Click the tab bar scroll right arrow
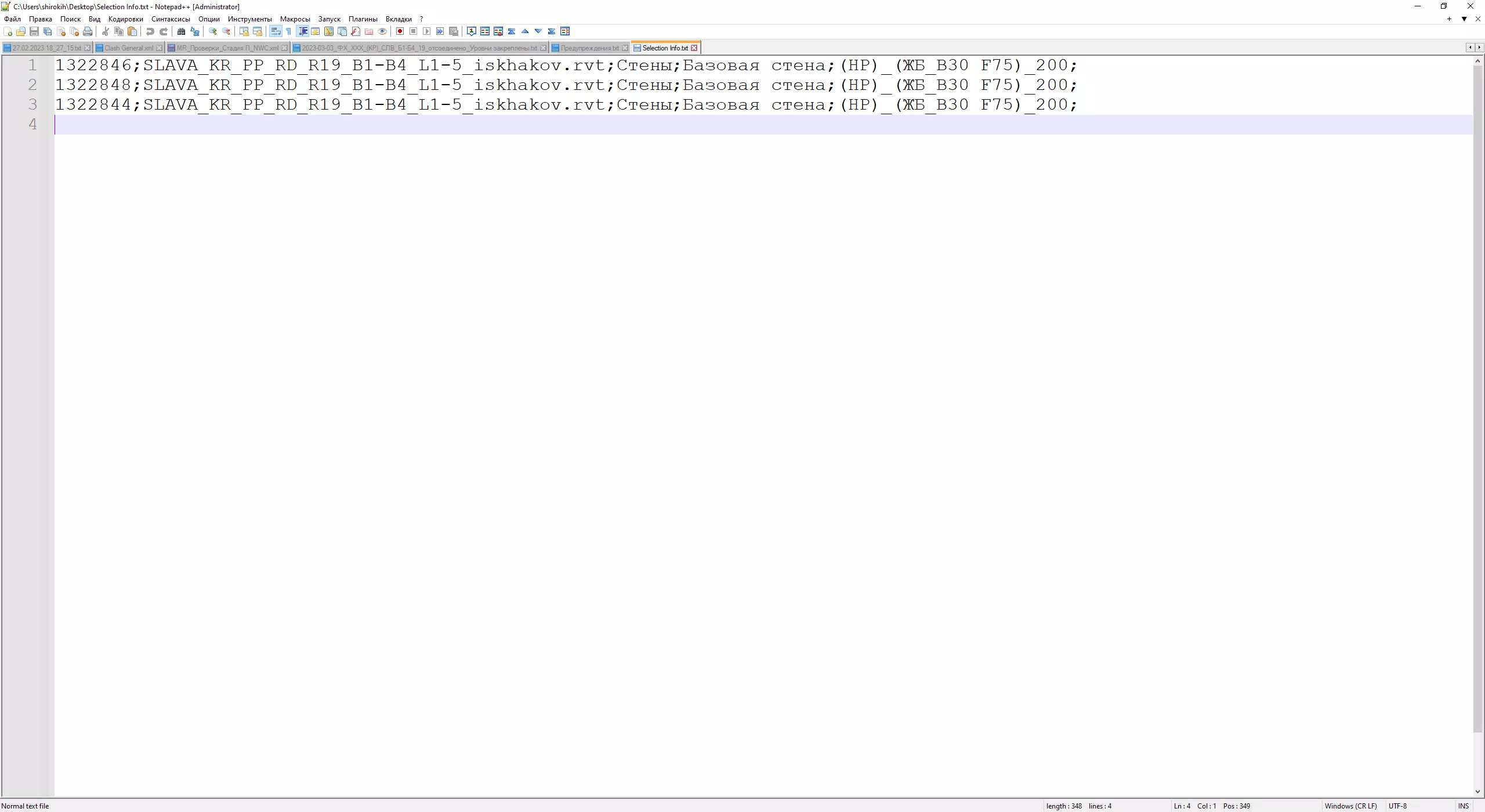Viewport: 1485px width, 812px height. pos(1479,48)
